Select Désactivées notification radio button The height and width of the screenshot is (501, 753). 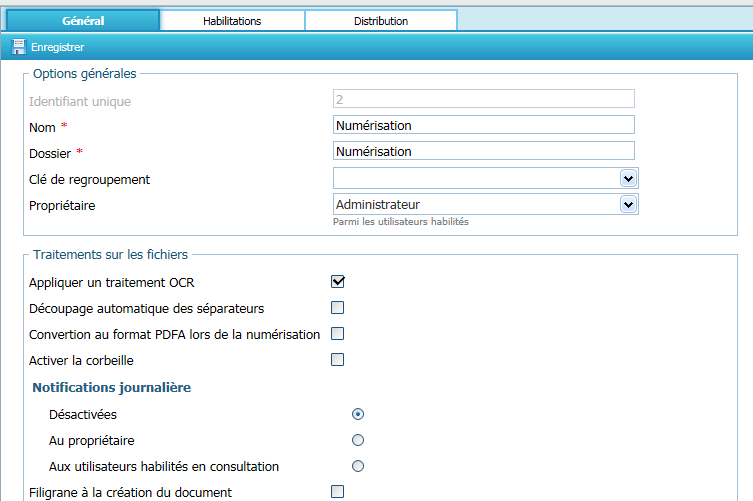pyautogui.click(x=358, y=414)
